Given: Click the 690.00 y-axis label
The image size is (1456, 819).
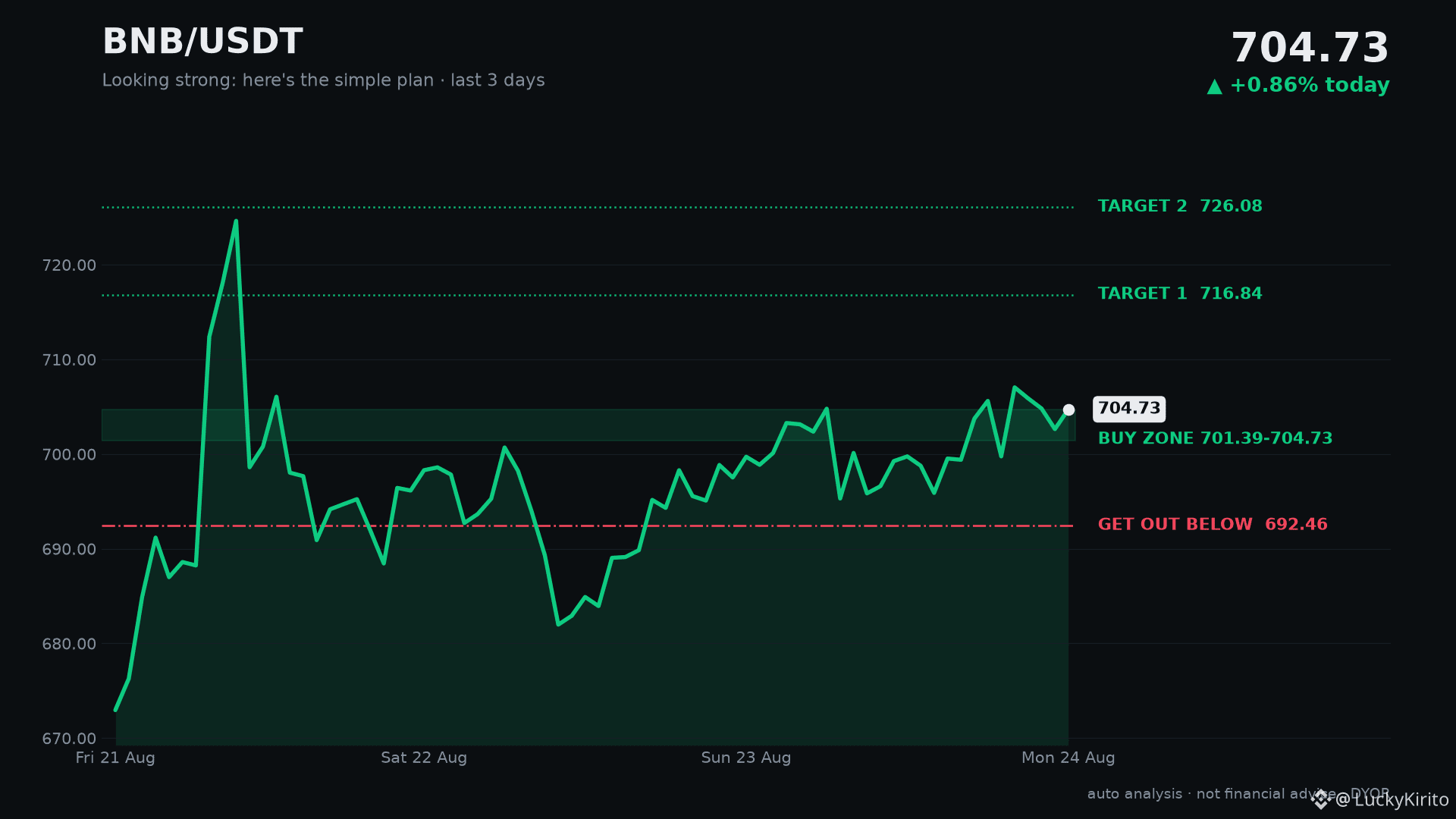Looking at the screenshot, I should point(69,549).
